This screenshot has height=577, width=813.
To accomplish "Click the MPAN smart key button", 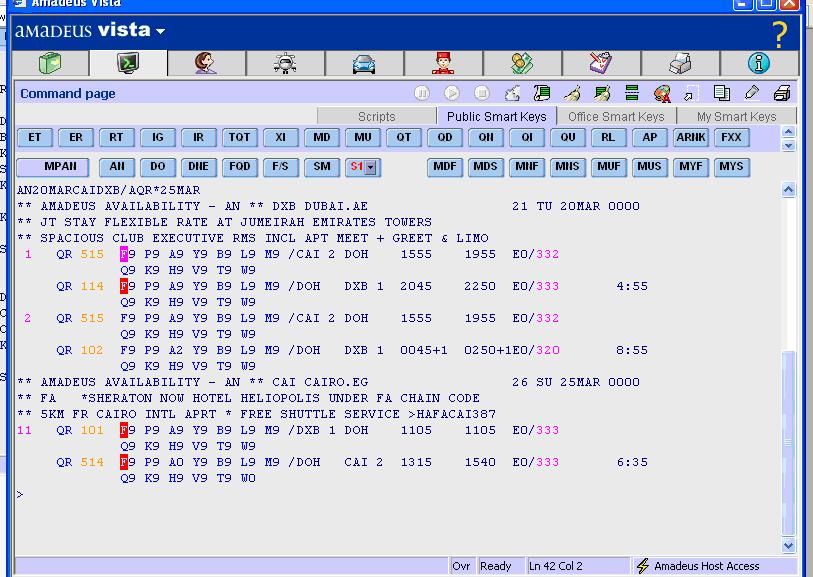I will pyautogui.click(x=53, y=167).
